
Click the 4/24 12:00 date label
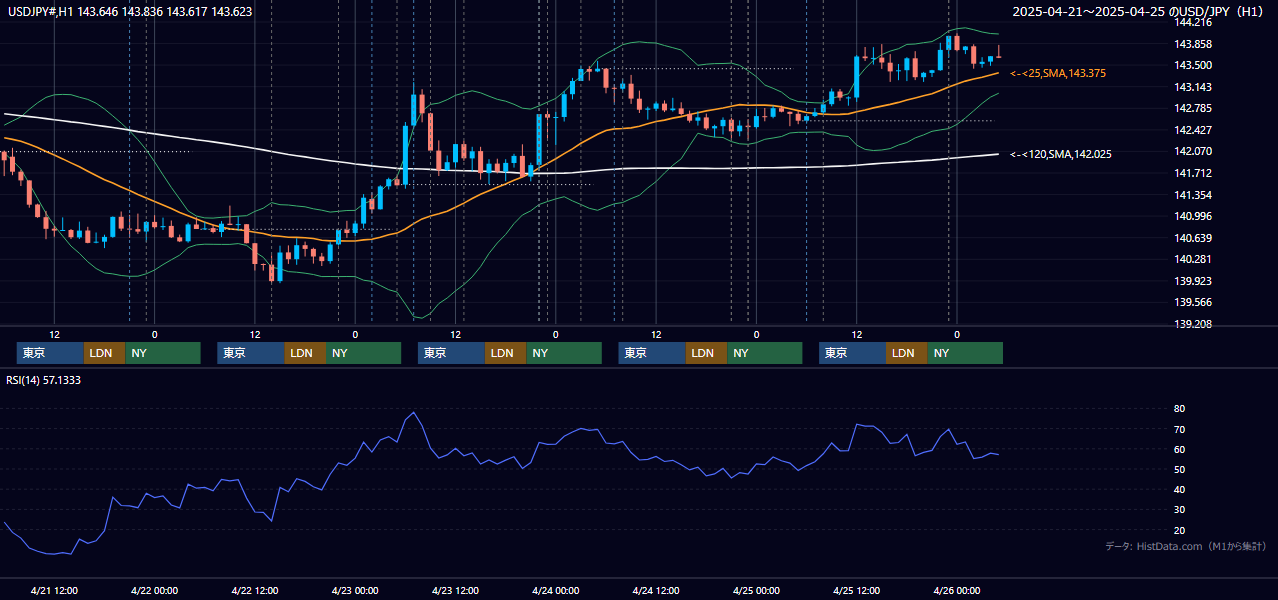point(656,590)
